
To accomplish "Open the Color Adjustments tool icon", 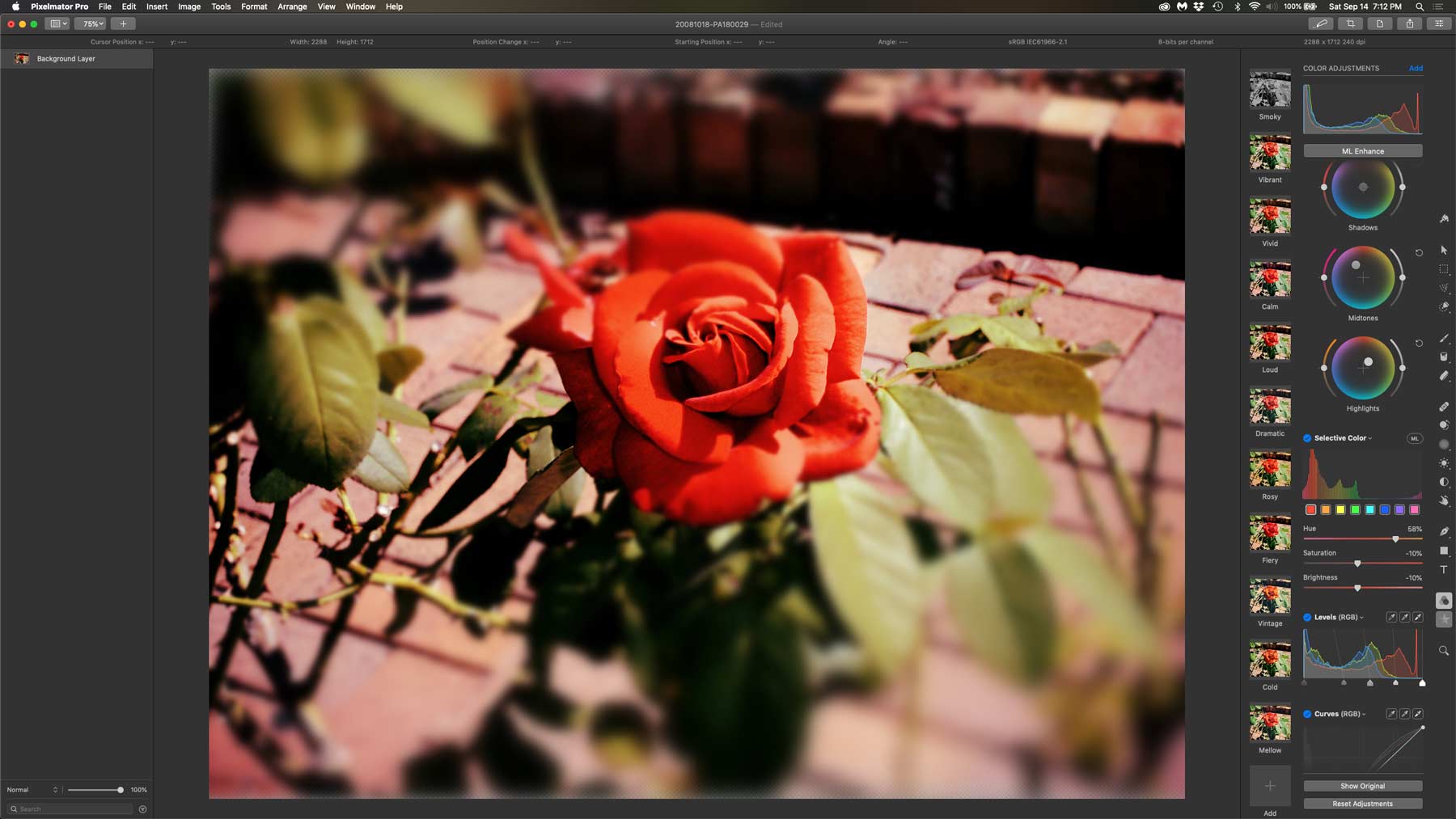I will [x=1444, y=600].
